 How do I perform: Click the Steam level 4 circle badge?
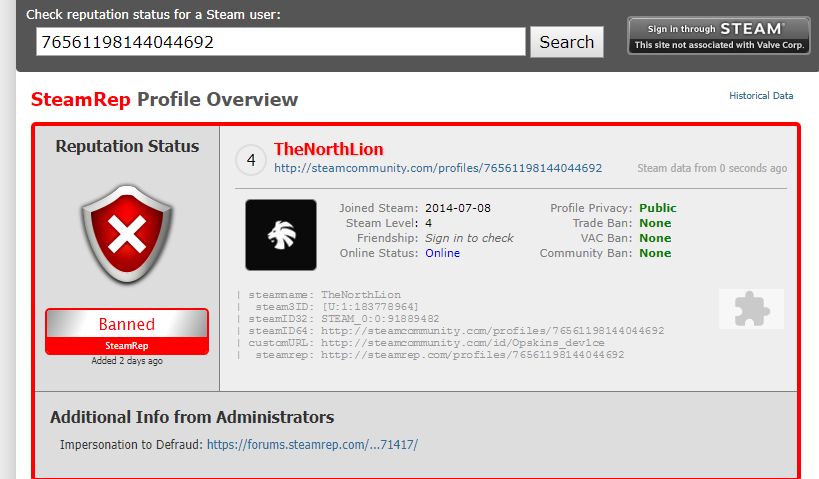point(251,160)
